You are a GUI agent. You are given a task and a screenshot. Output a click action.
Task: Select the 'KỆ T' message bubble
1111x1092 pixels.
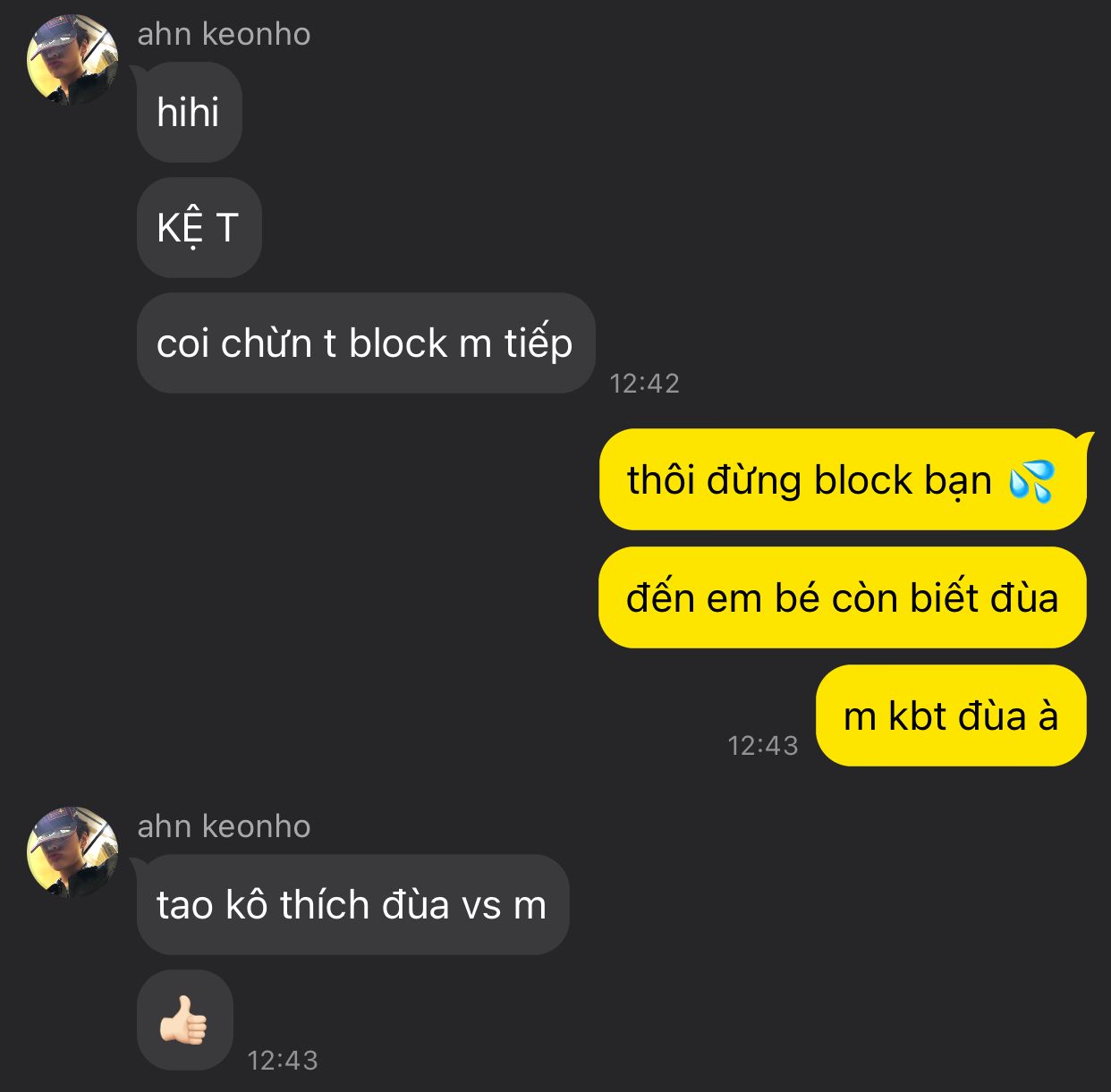point(199,227)
